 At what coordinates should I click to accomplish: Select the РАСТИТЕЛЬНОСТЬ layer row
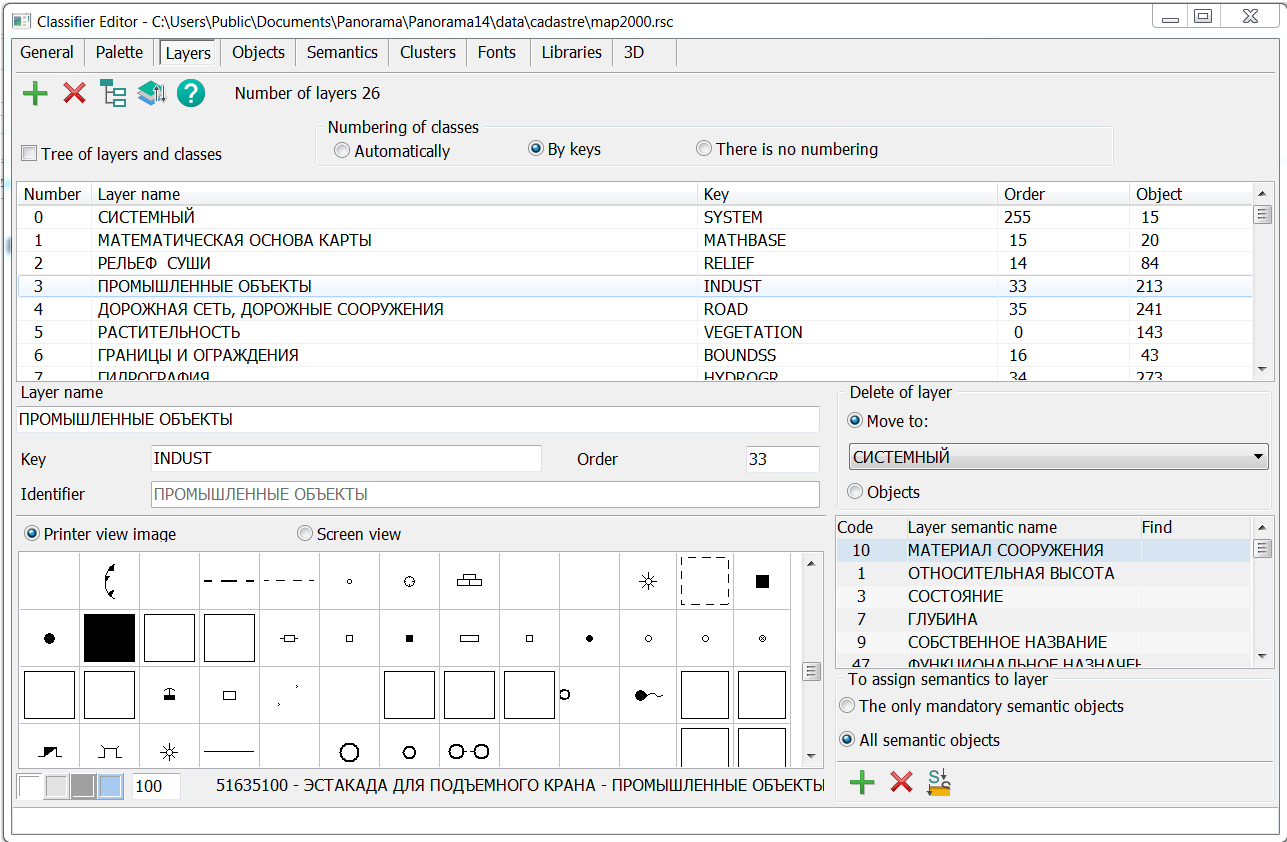[635, 332]
